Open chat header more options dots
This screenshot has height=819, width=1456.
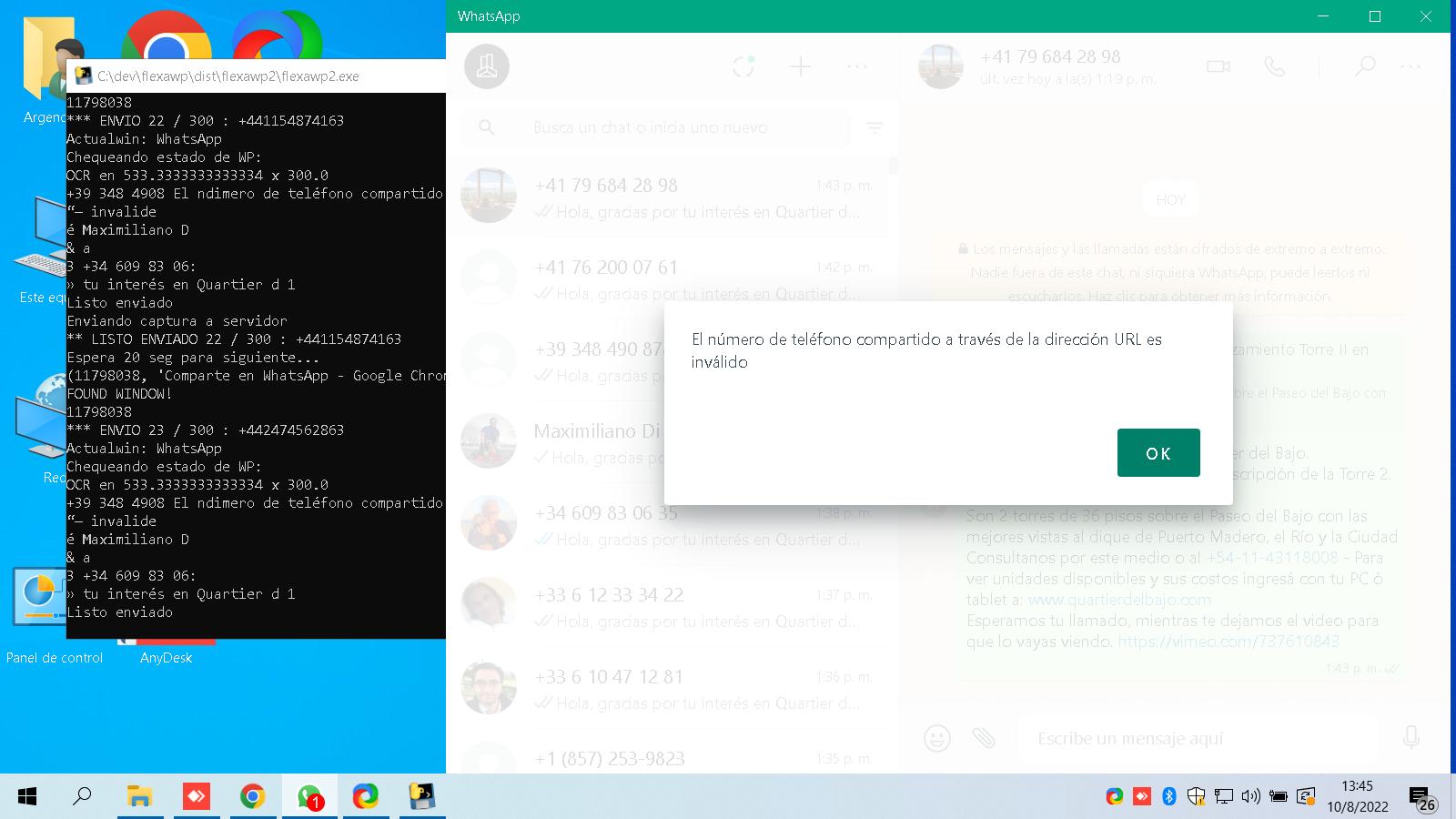[1410, 66]
